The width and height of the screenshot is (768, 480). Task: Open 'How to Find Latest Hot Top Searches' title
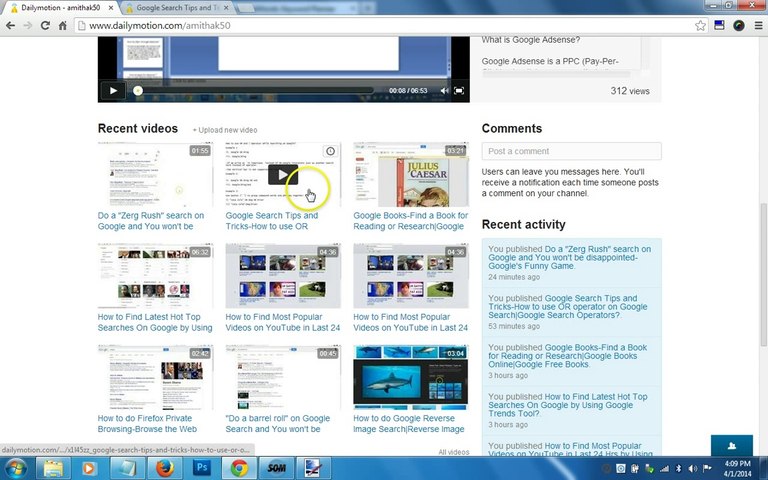point(155,322)
